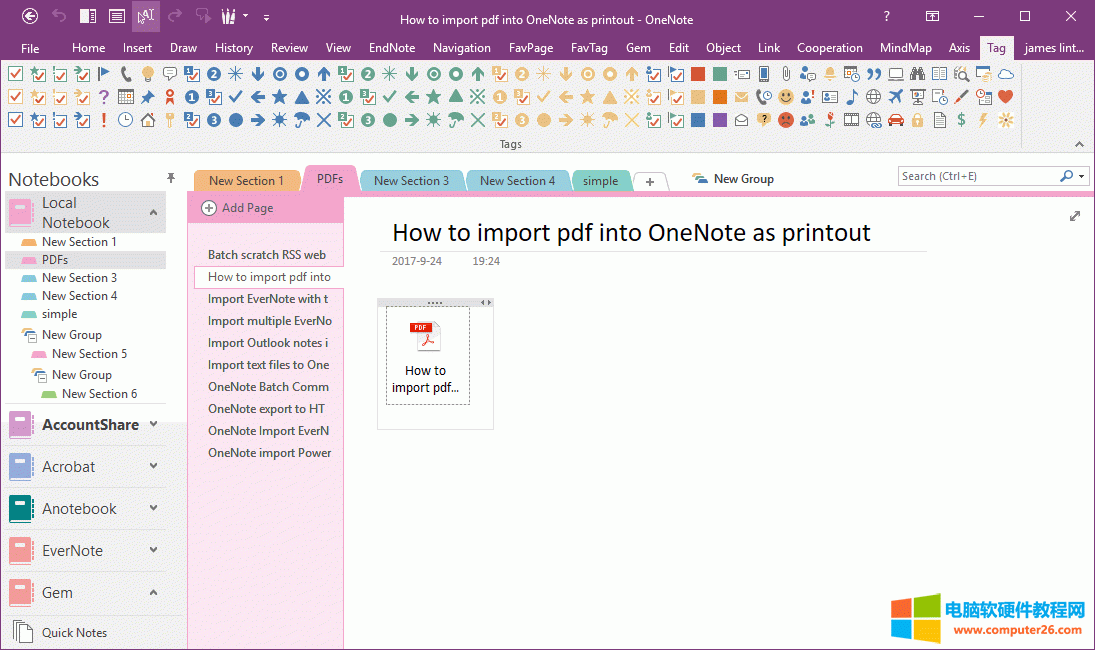Open the PDF file thumbnail on the page
This screenshot has width=1095, height=650.
(x=425, y=335)
